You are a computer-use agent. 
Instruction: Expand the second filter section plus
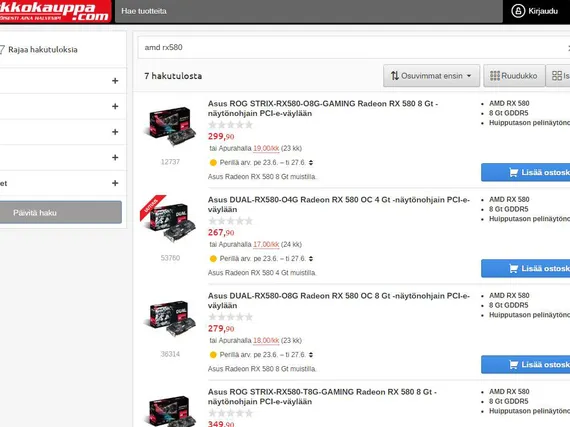pos(115,106)
